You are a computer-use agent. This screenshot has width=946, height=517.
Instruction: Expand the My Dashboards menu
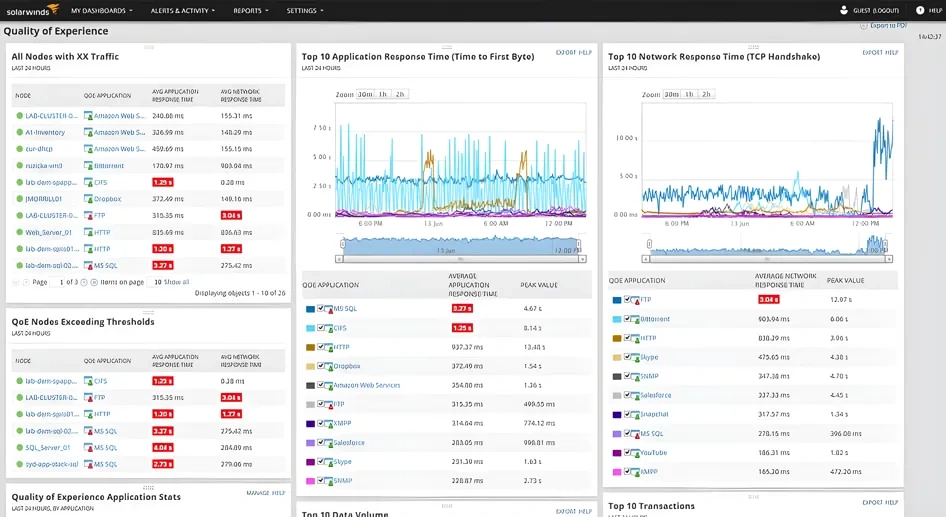point(101,10)
